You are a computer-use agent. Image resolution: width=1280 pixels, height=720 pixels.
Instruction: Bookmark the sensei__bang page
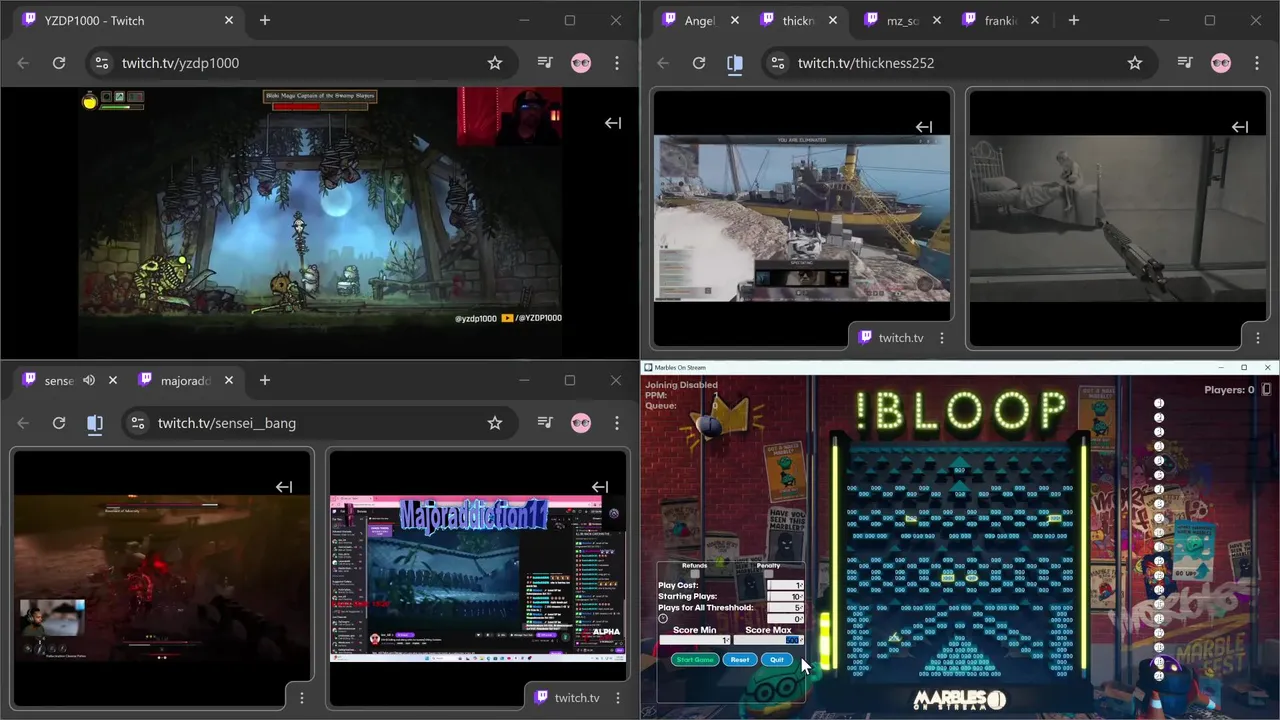(x=495, y=423)
